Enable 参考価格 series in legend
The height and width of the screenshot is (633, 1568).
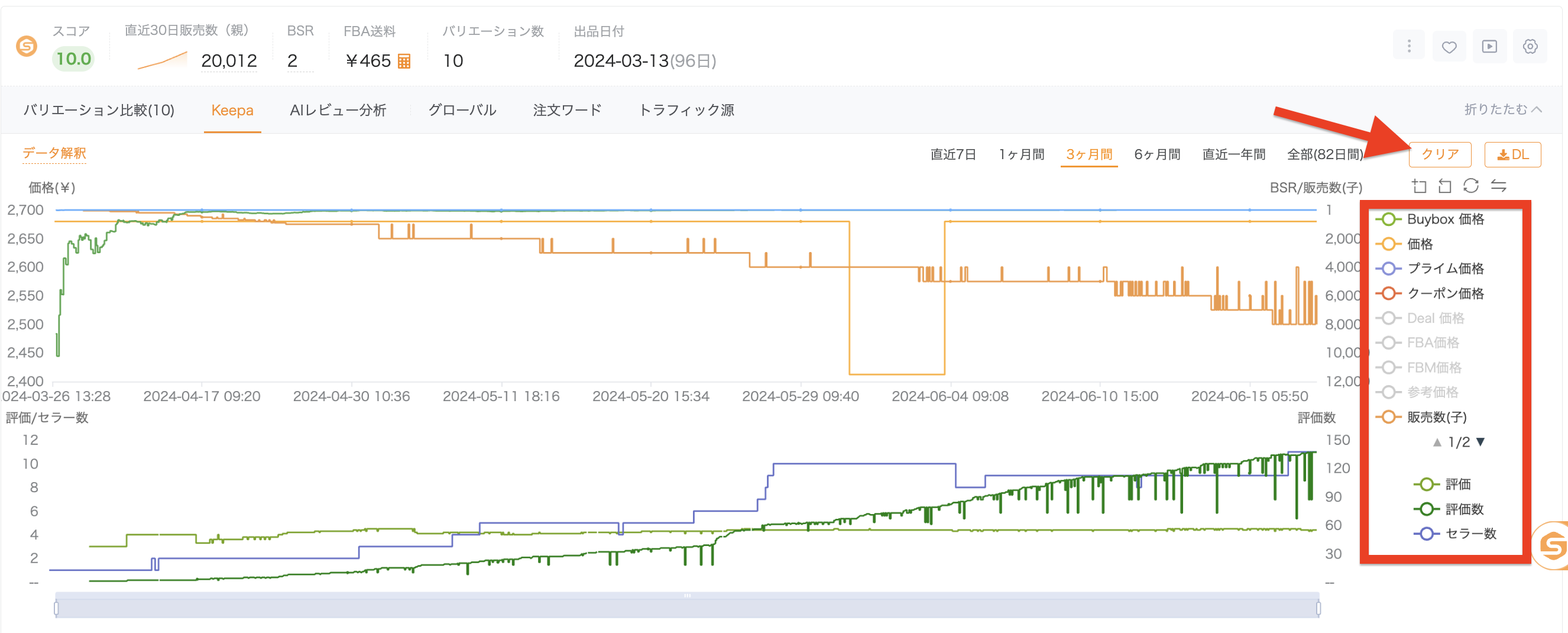point(1417,392)
